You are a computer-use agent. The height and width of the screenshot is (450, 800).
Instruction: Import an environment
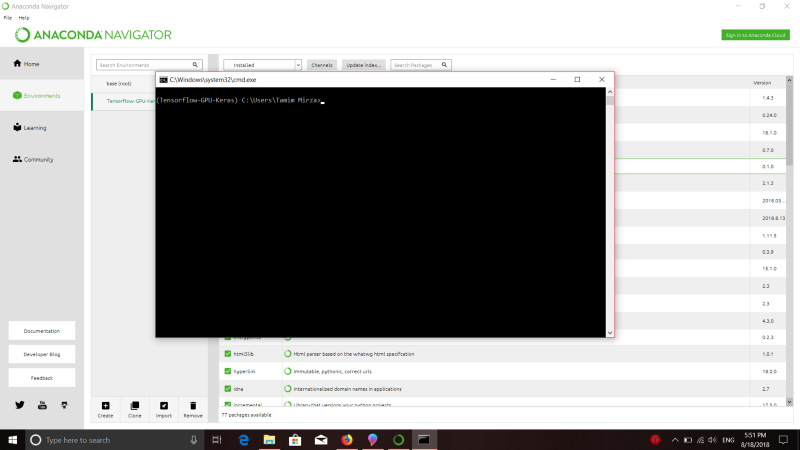point(164,410)
